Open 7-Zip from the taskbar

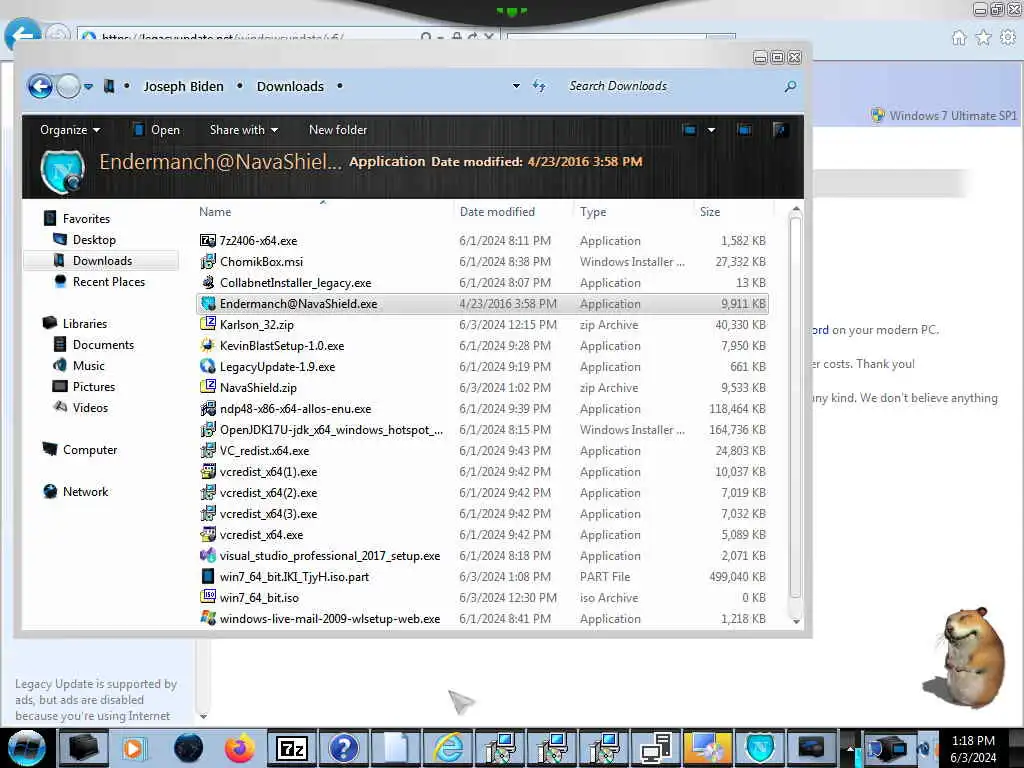click(292, 748)
